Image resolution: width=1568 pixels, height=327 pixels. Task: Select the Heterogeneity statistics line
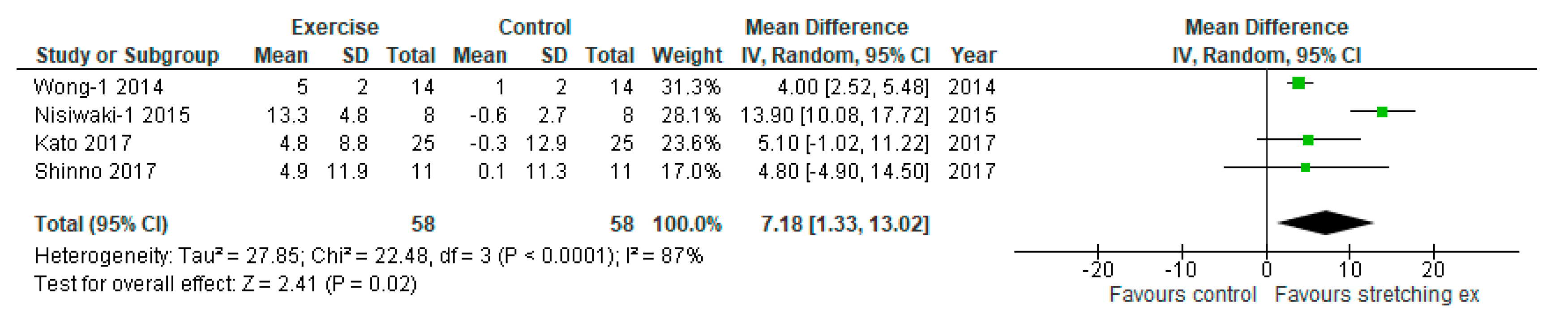[x=368, y=256]
